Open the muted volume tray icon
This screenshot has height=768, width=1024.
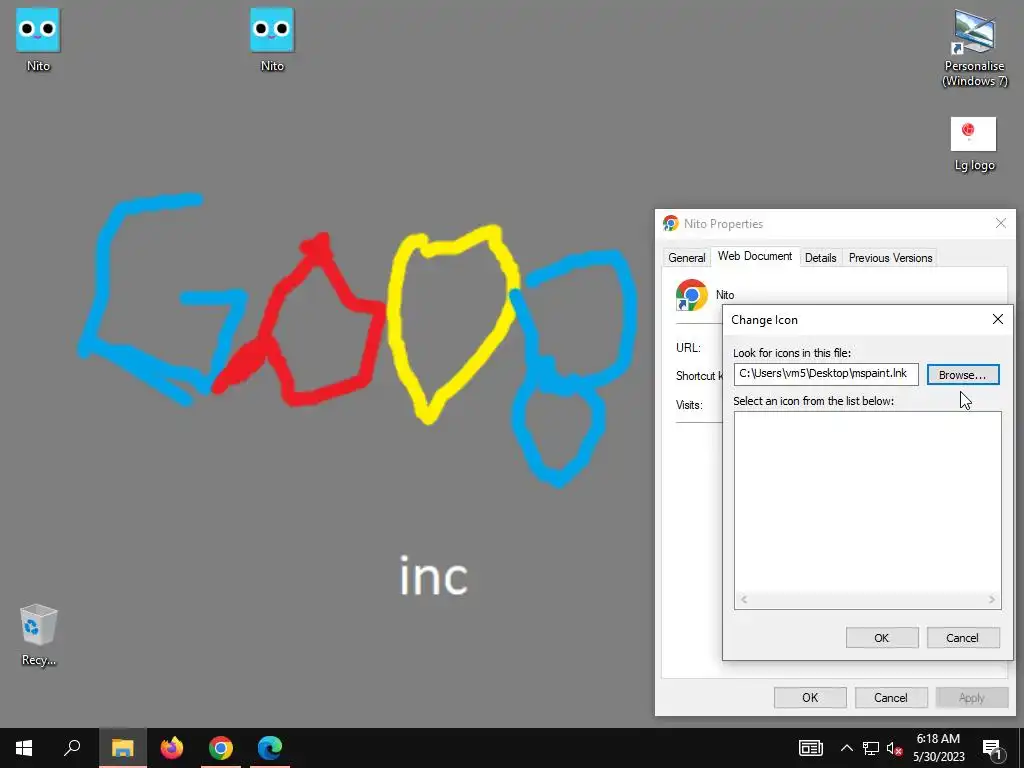(894, 748)
